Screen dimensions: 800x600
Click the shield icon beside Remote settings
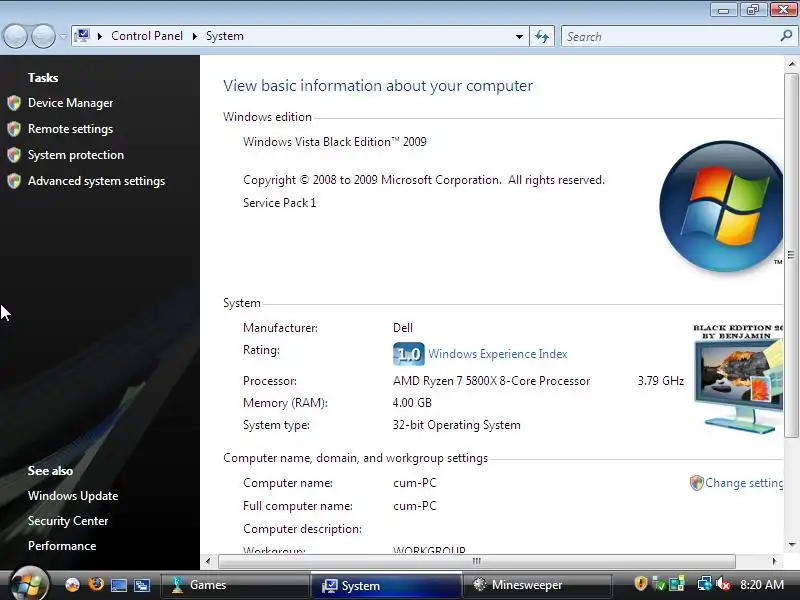14,129
